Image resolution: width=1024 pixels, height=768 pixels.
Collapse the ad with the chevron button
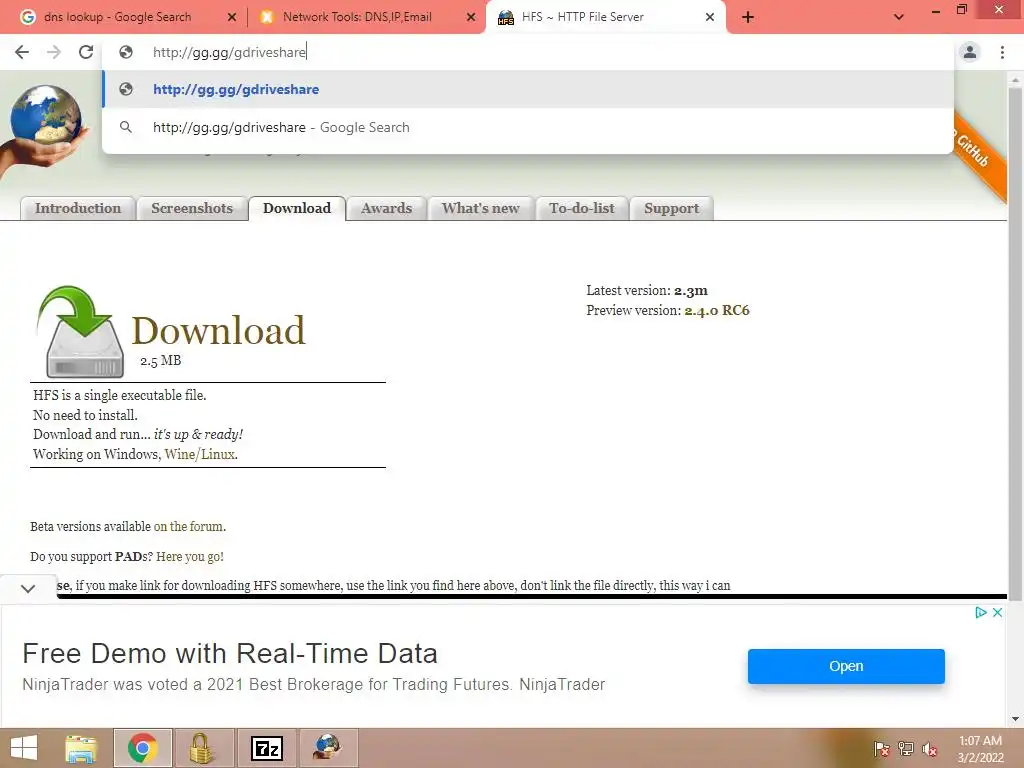click(27, 588)
